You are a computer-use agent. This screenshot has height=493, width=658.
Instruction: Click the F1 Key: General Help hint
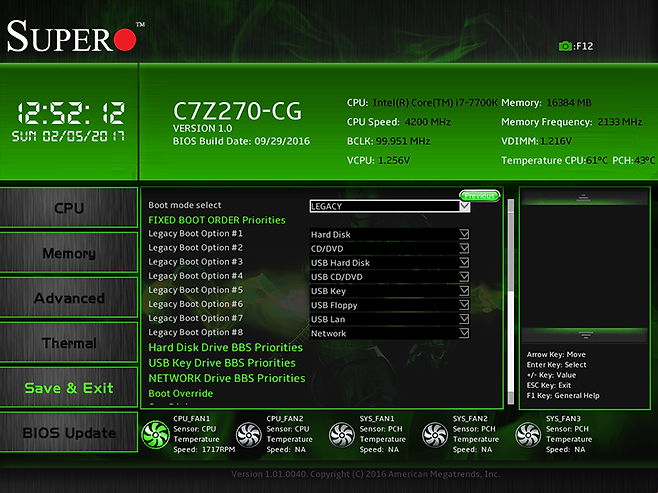pyautogui.click(x=563, y=395)
